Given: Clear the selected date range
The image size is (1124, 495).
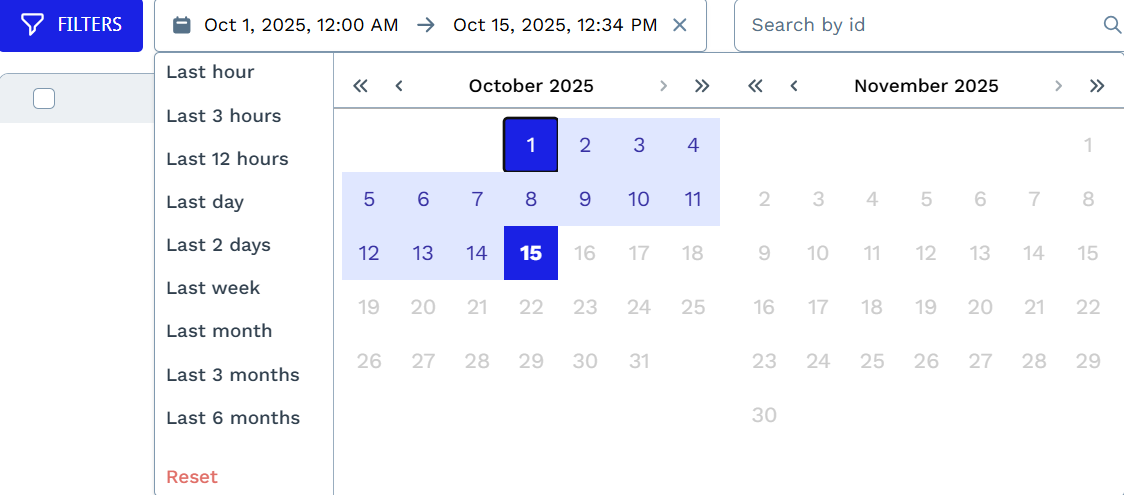Looking at the screenshot, I should [680, 25].
